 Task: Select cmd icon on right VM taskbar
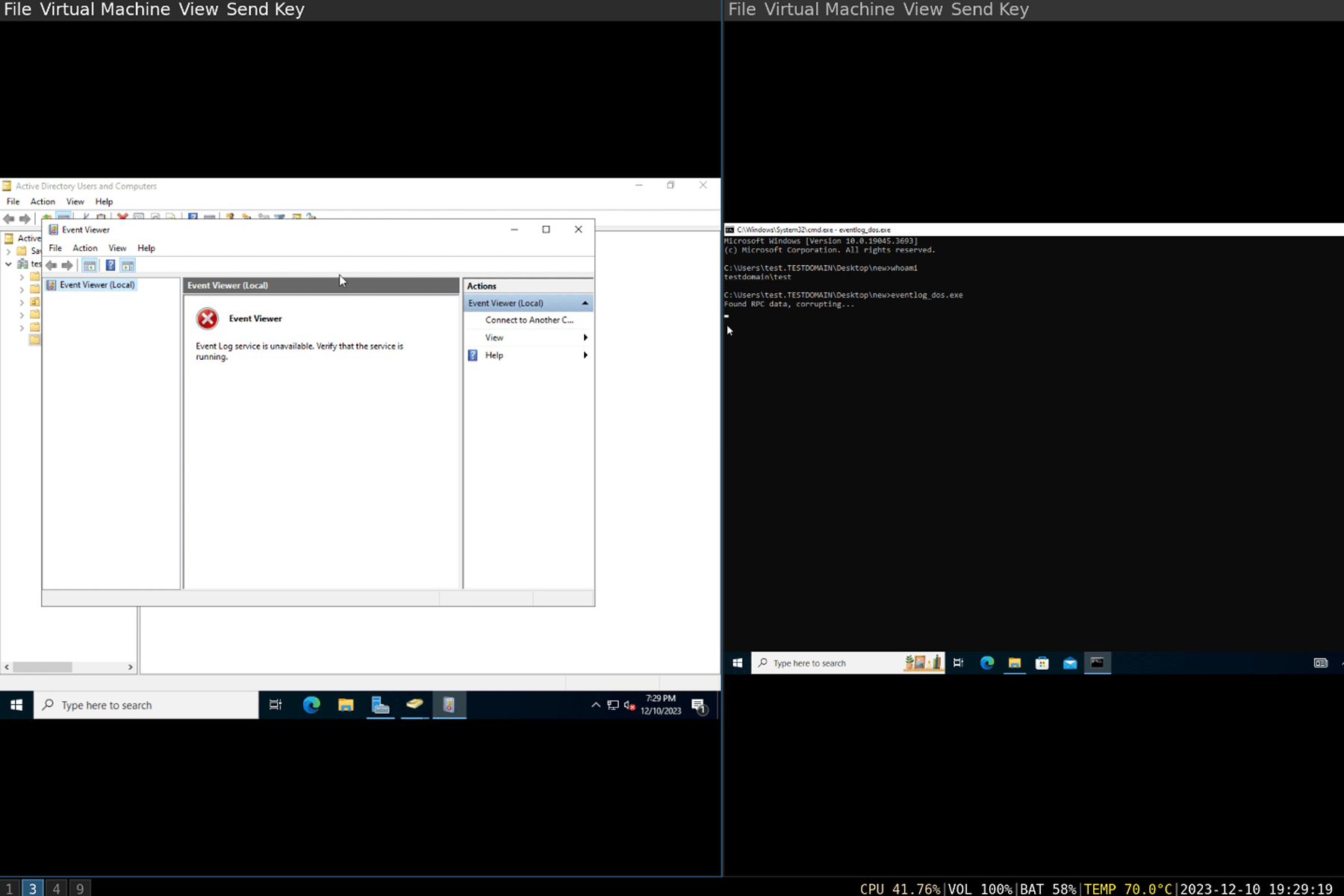click(1098, 663)
